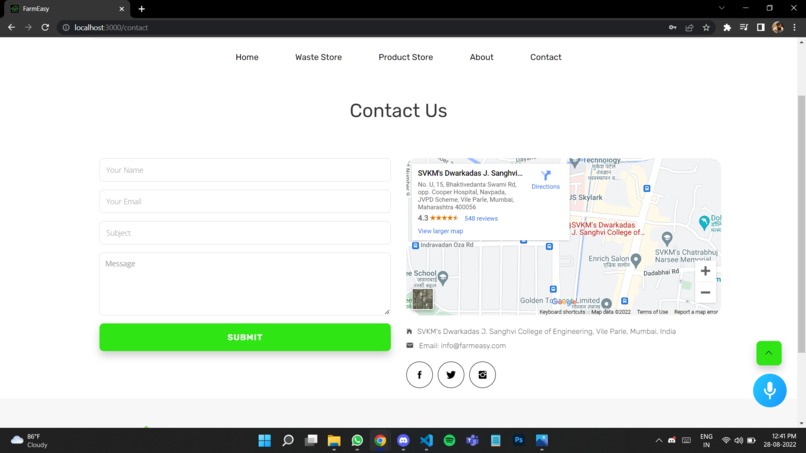
Task: Reload the page
Action: [x=45, y=27]
